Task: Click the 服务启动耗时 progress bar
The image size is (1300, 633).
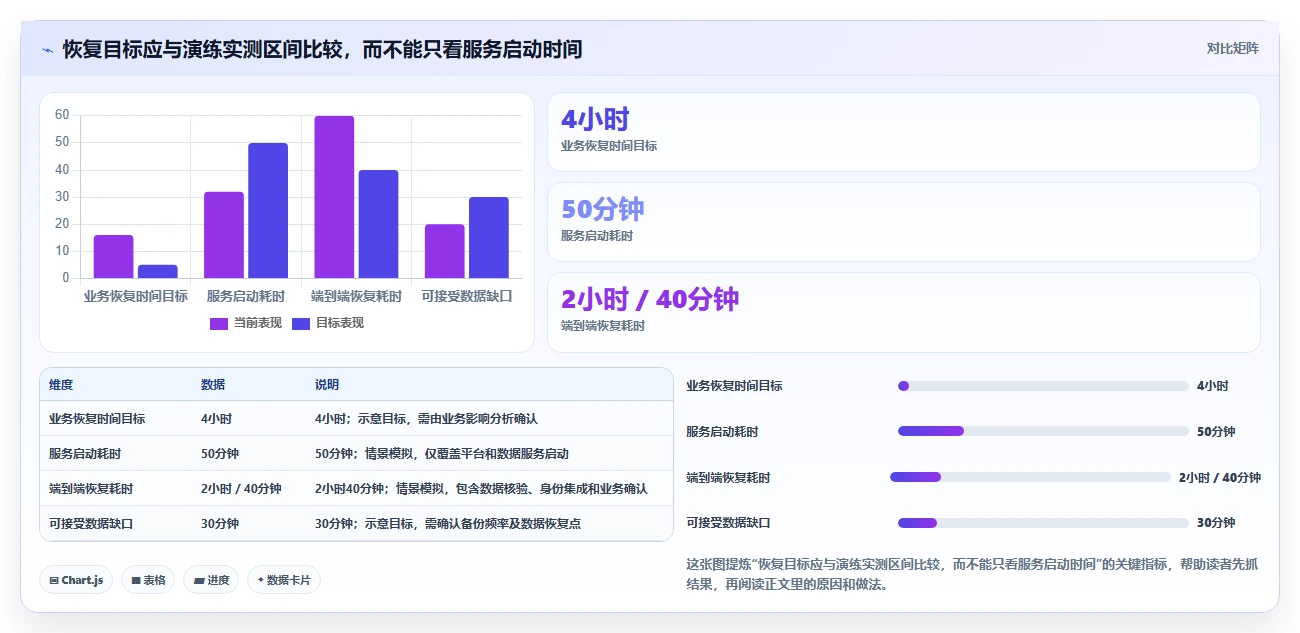Action: (x=1043, y=431)
